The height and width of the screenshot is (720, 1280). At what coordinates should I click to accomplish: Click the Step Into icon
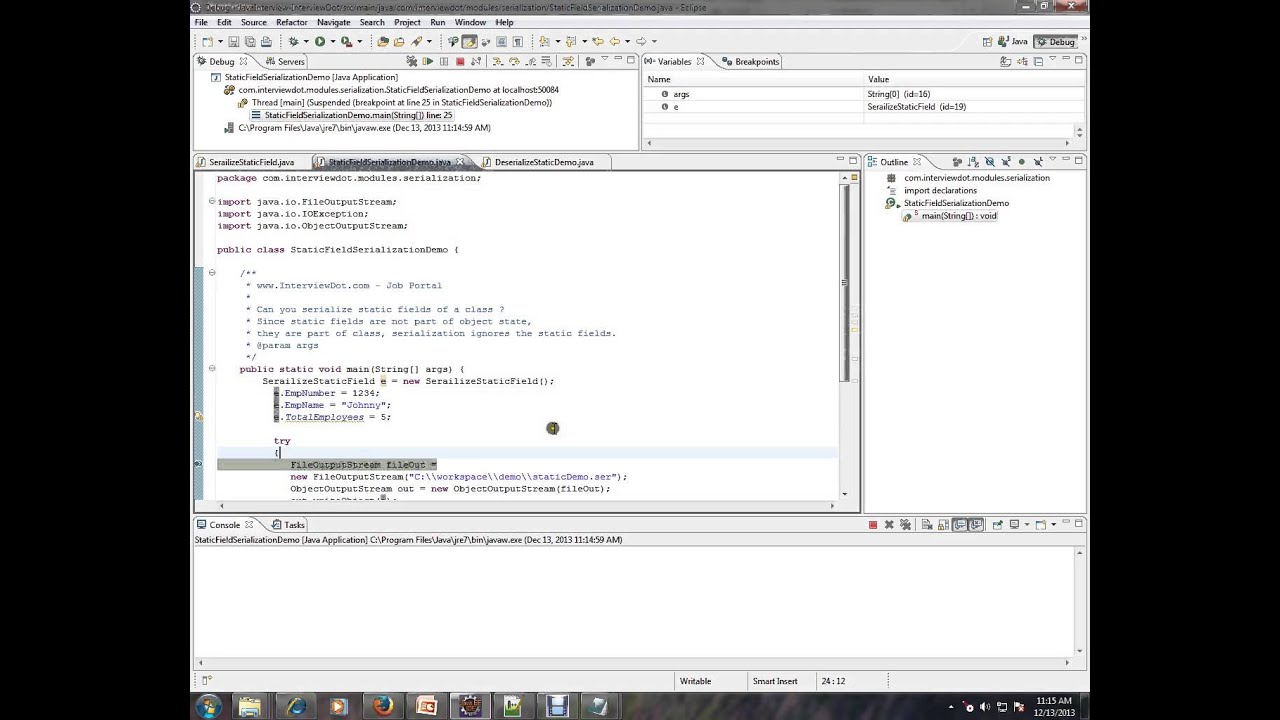[497, 61]
